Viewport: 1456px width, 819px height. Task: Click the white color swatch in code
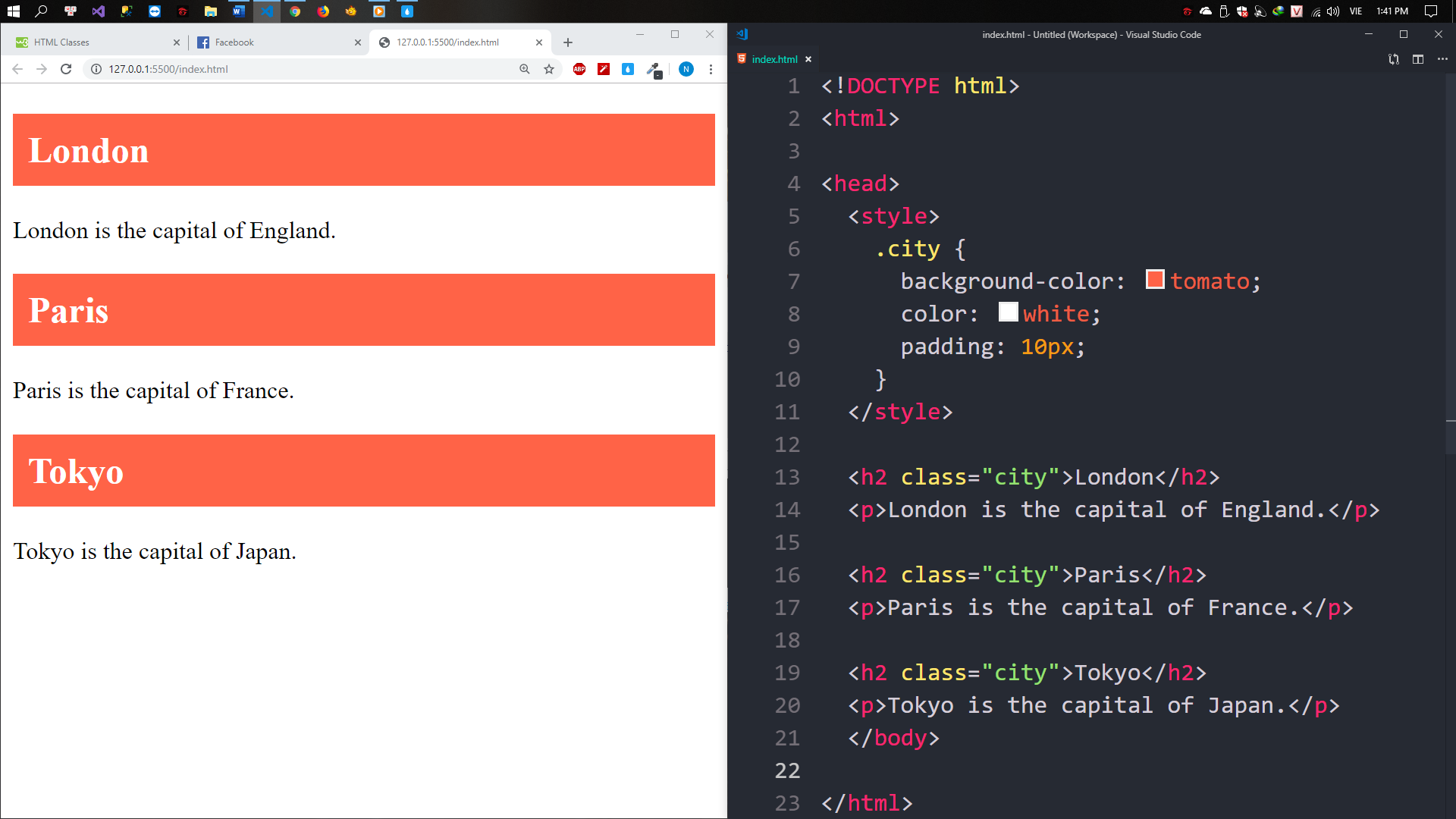[1008, 312]
